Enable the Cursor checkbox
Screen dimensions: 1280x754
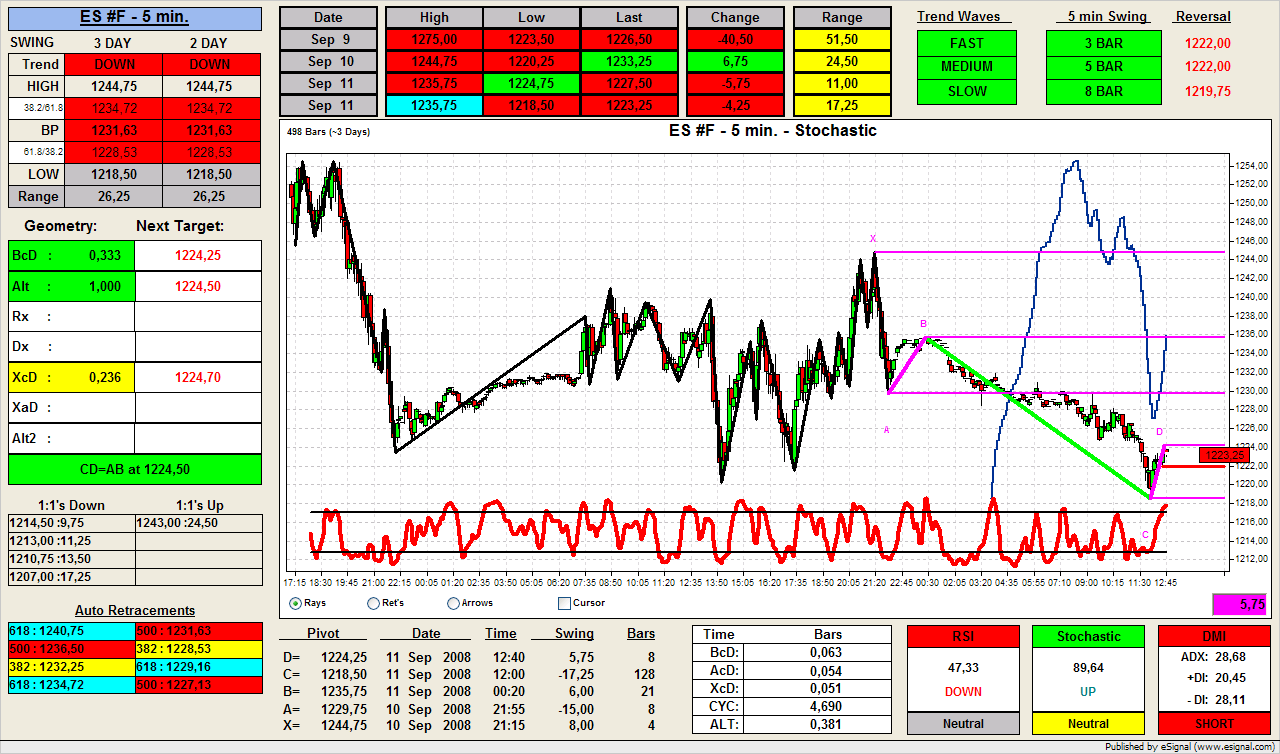(x=564, y=603)
